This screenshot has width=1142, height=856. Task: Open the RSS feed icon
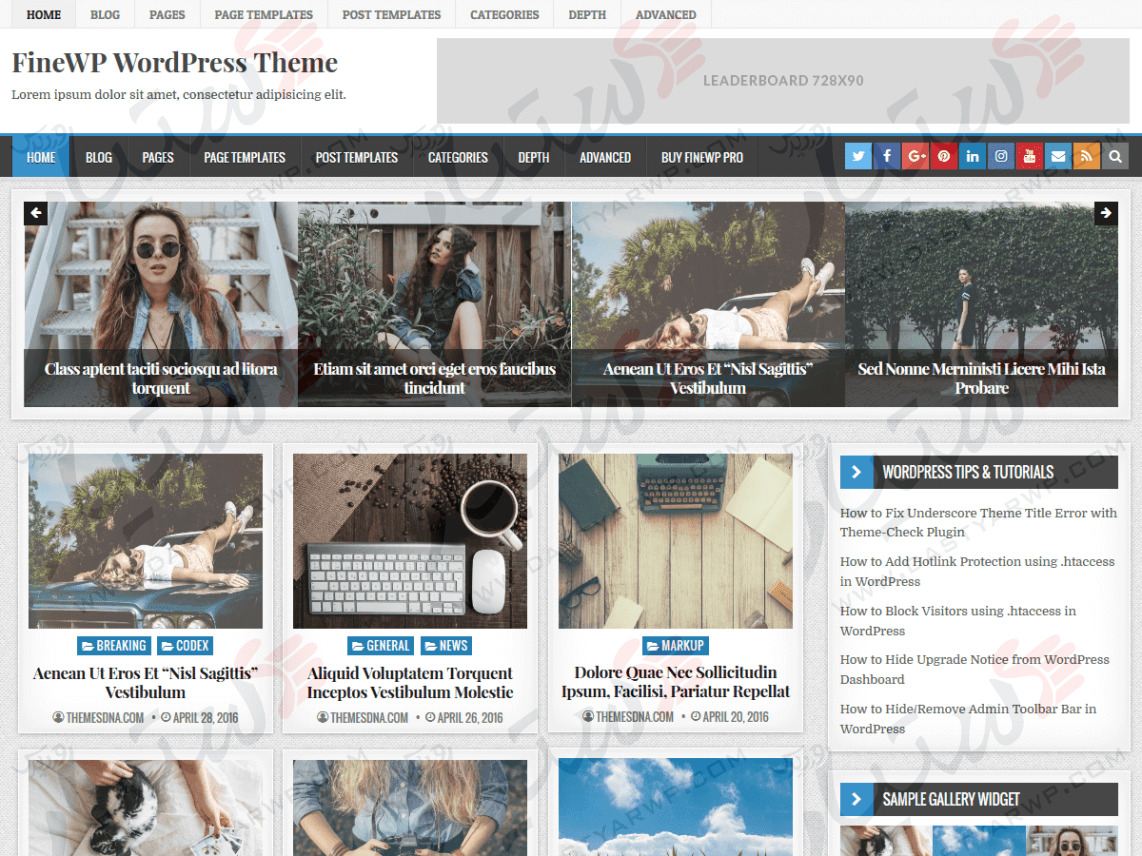tap(1087, 156)
